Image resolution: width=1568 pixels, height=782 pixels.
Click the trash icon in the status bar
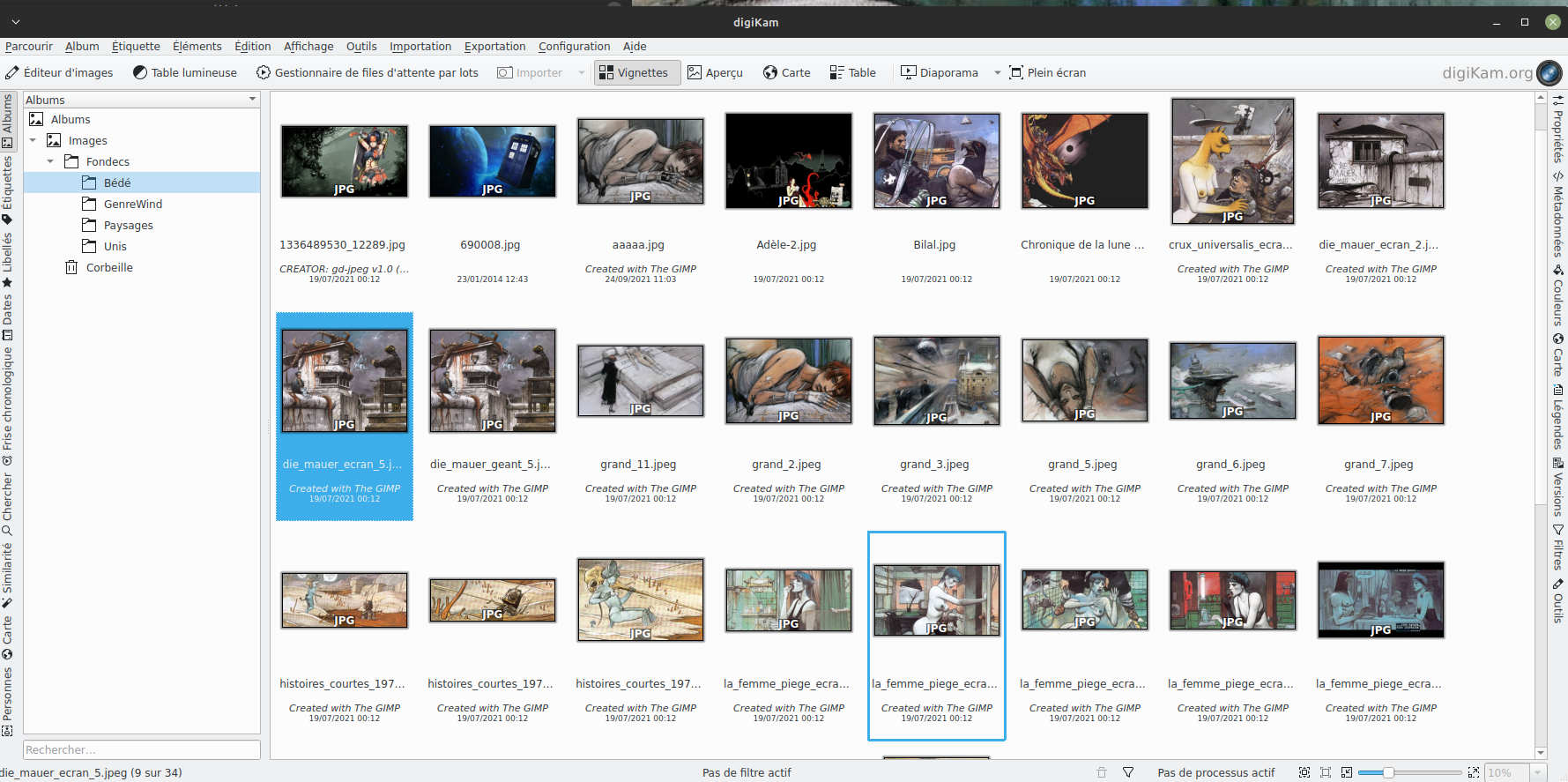(1102, 772)
